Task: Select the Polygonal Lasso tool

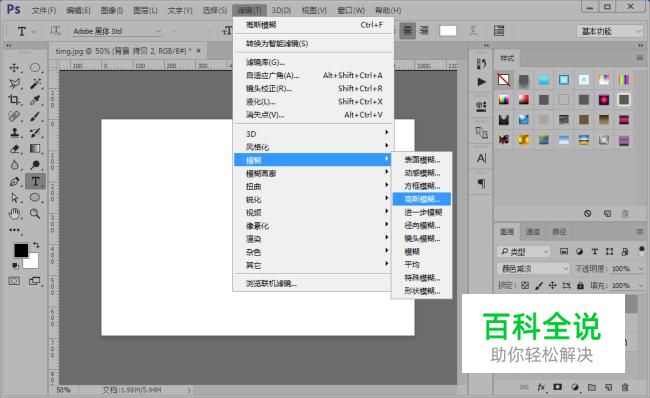Action: (x=15, y=84)
